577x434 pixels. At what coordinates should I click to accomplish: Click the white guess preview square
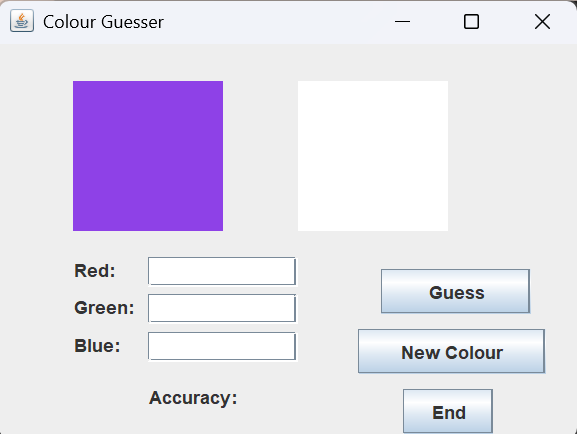coord(373,156)
